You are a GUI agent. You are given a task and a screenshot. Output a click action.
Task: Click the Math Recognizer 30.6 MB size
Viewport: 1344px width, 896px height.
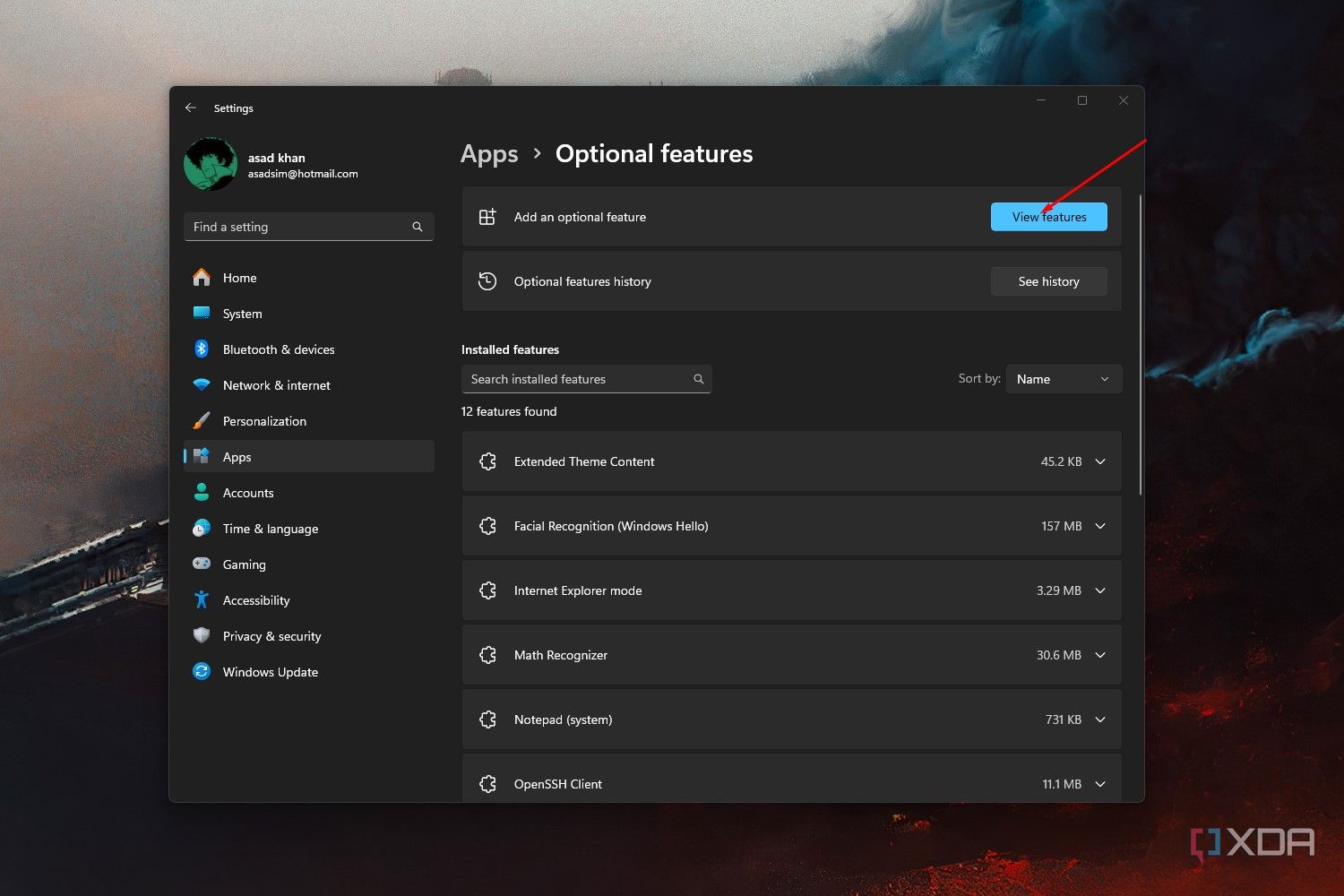1059,655
